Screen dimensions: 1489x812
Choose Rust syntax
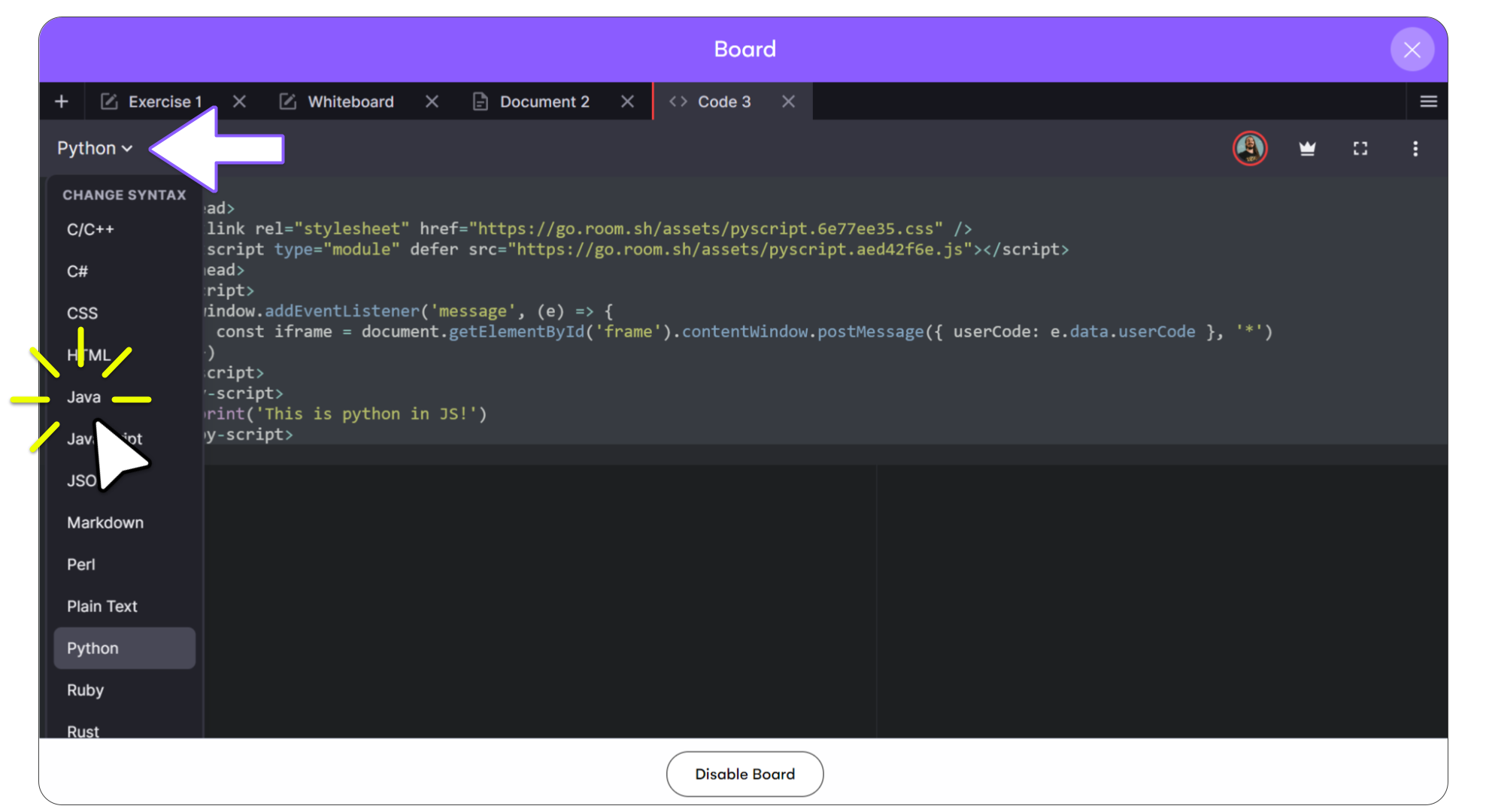pyautogui.click(x=125, y=728)
